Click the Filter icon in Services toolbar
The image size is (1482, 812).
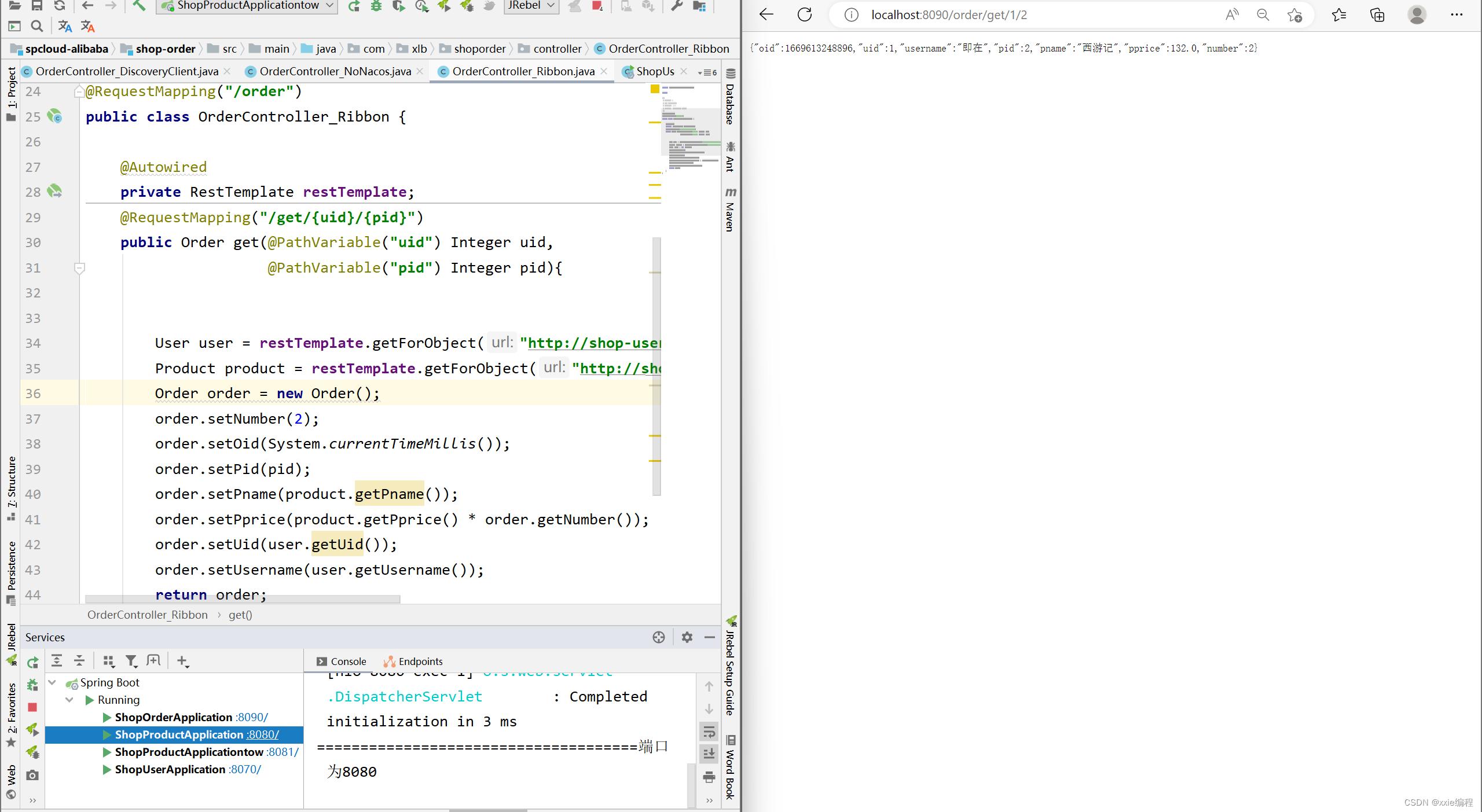pyautogui.click(x=131, y=661)
